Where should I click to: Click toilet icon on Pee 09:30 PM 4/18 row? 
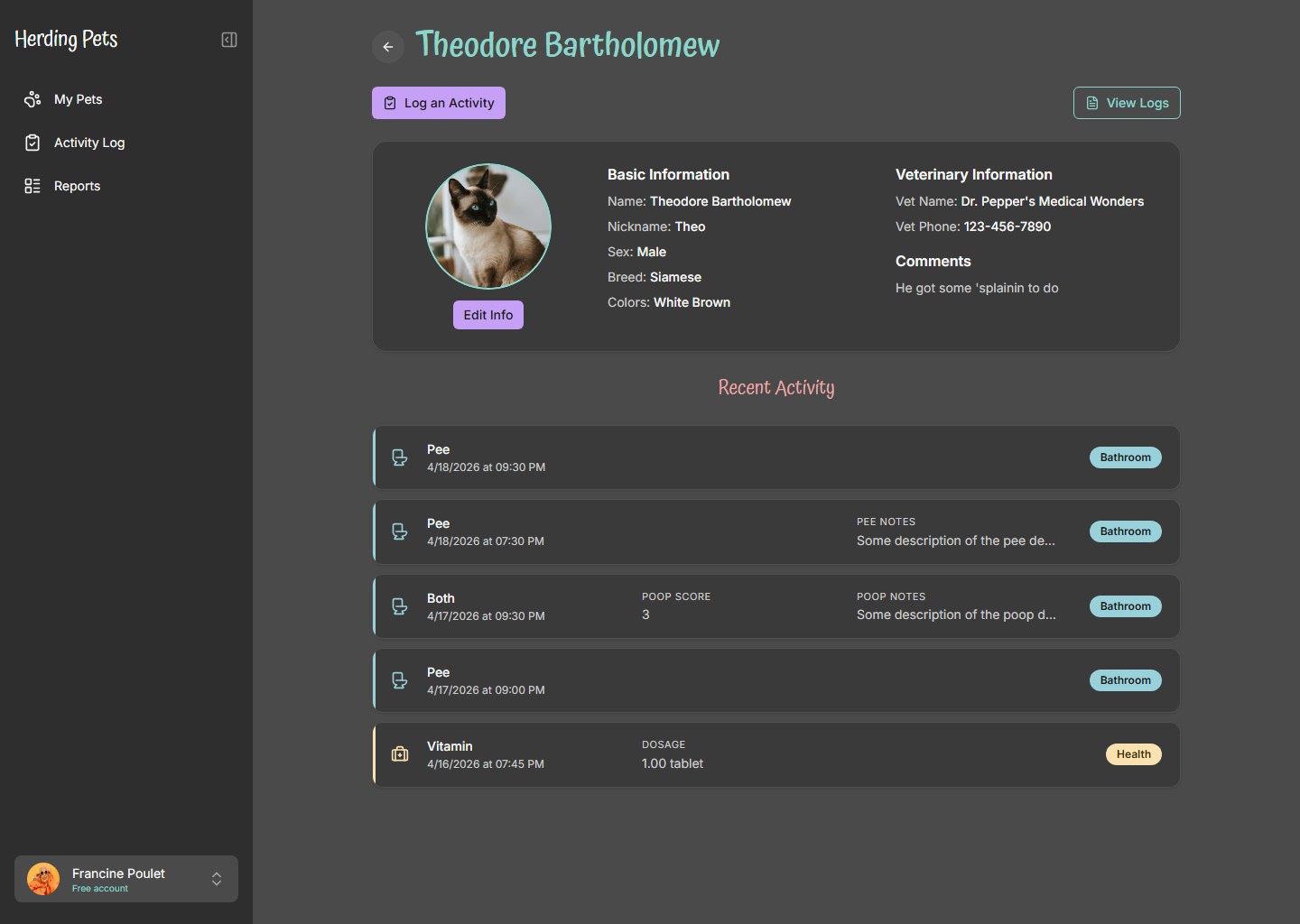400,457
